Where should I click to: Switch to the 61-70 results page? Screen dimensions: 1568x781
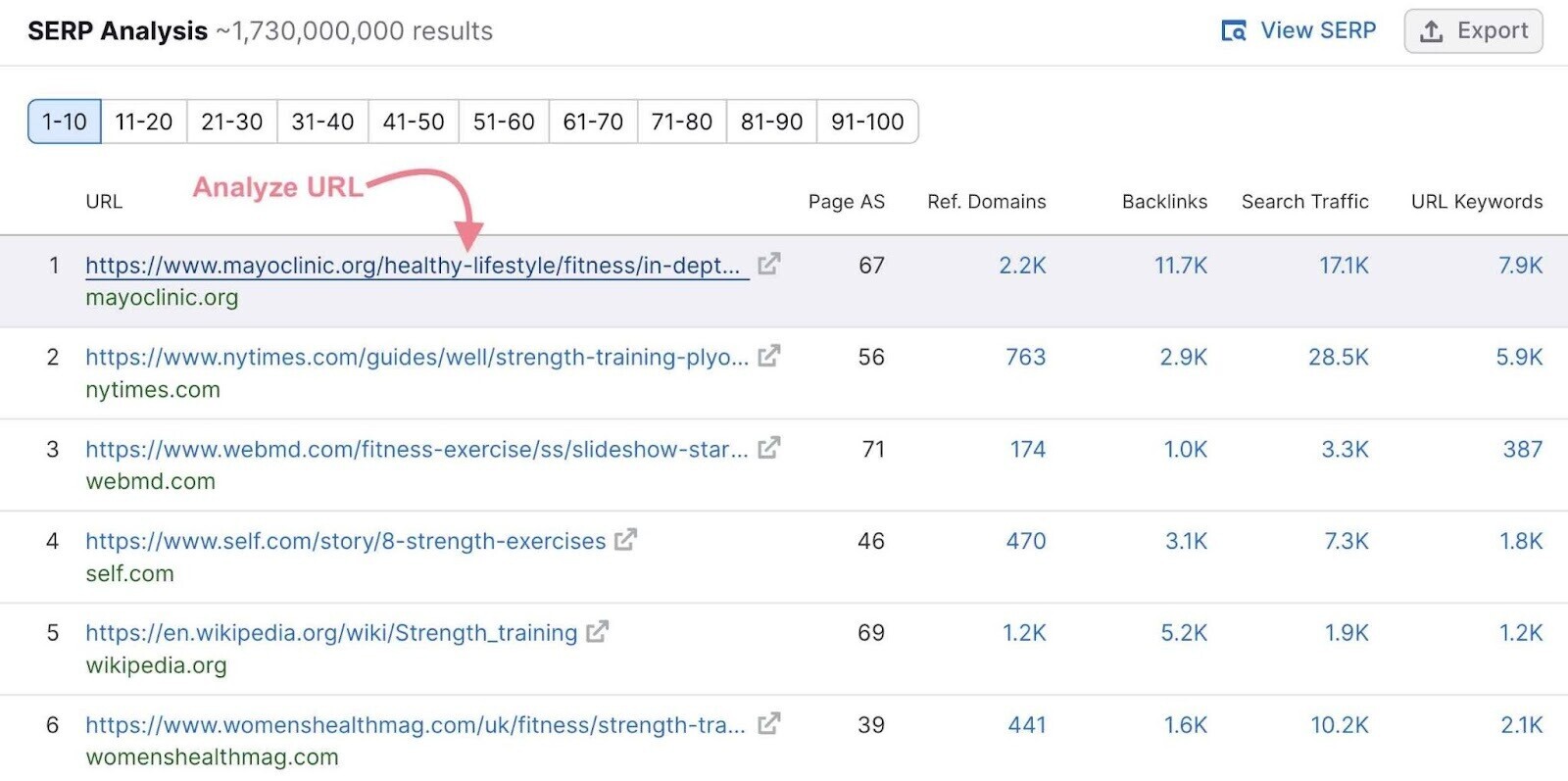click(592, 122)
